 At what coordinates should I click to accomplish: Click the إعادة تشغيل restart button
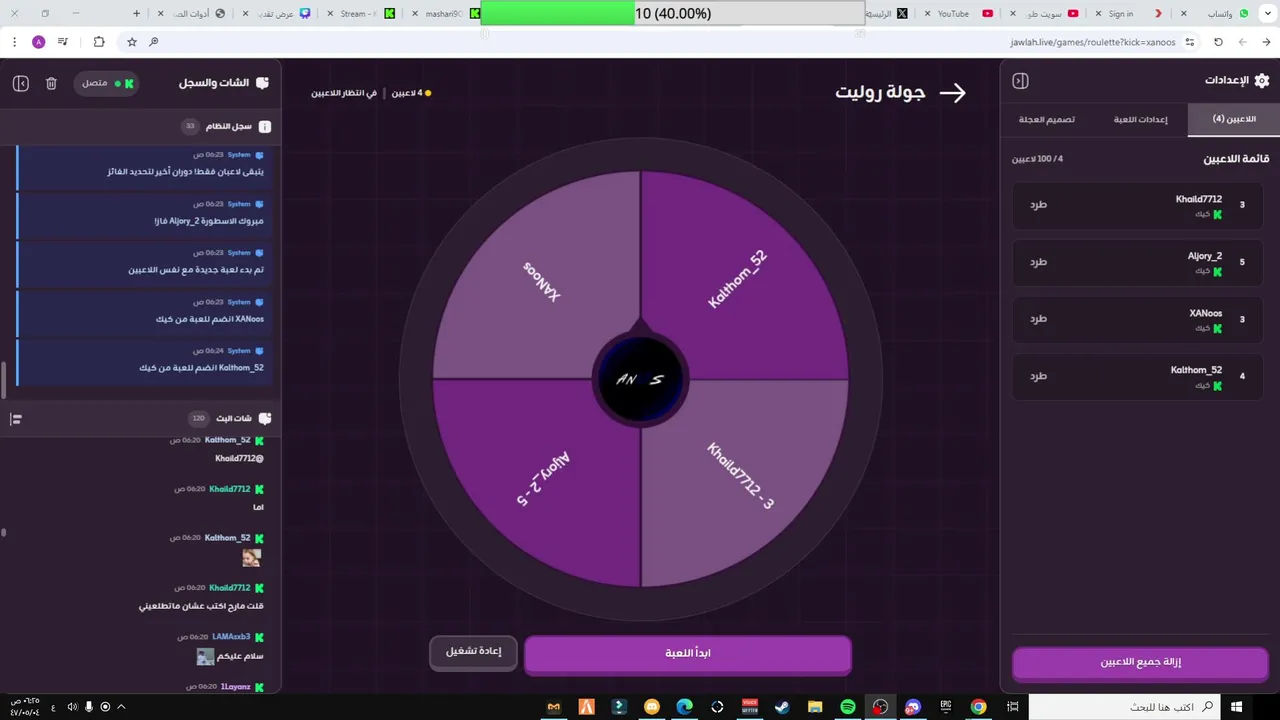tap(473, 652)
